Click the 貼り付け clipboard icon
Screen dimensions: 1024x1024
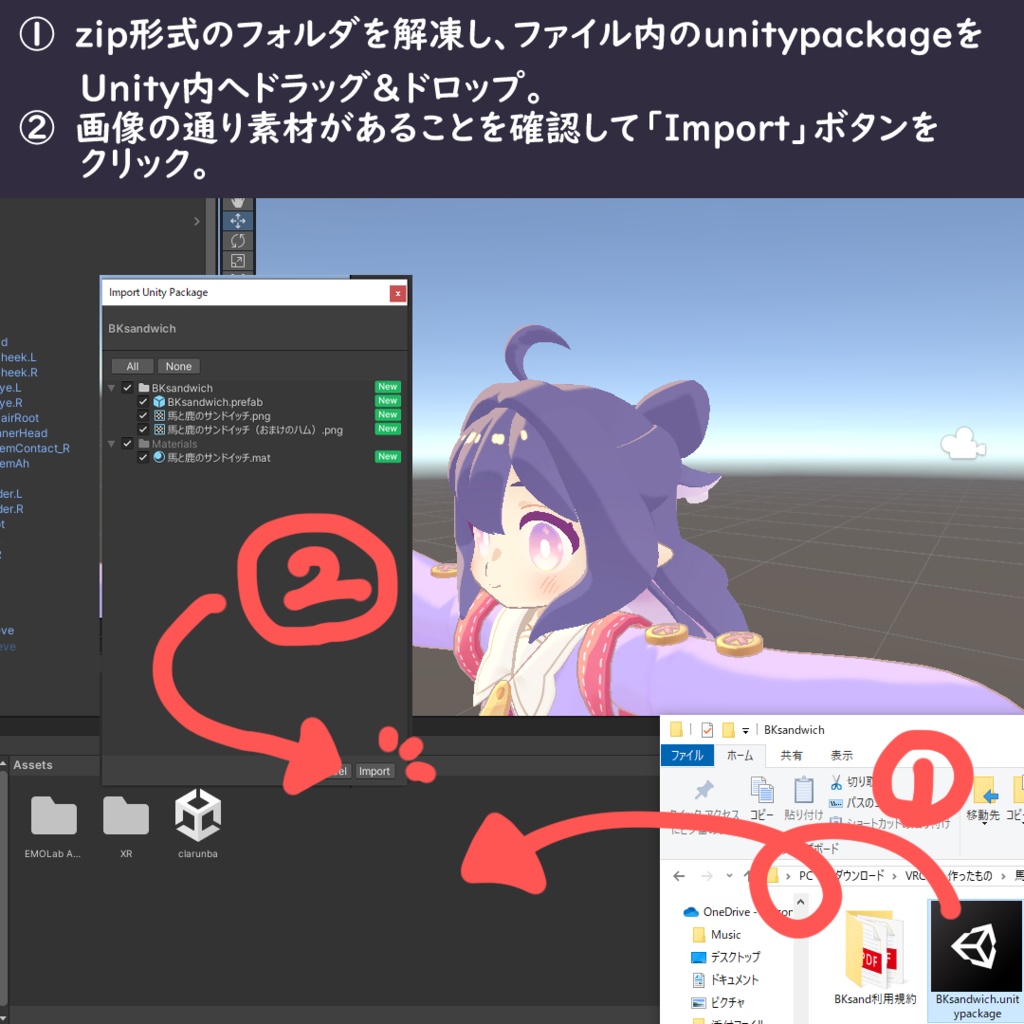click(x=803, y=790)
